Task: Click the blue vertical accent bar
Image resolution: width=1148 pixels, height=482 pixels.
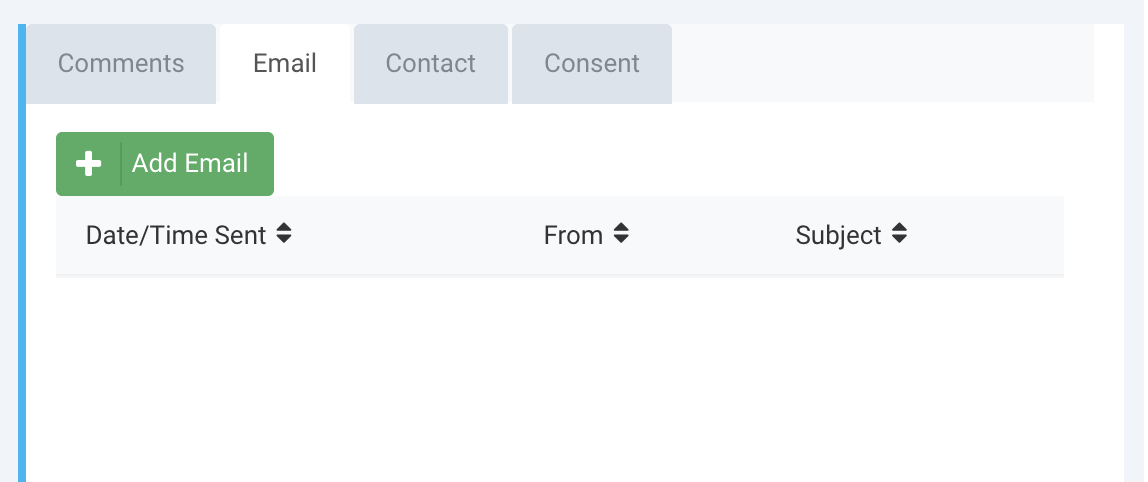Action: (x=22, y=253)
